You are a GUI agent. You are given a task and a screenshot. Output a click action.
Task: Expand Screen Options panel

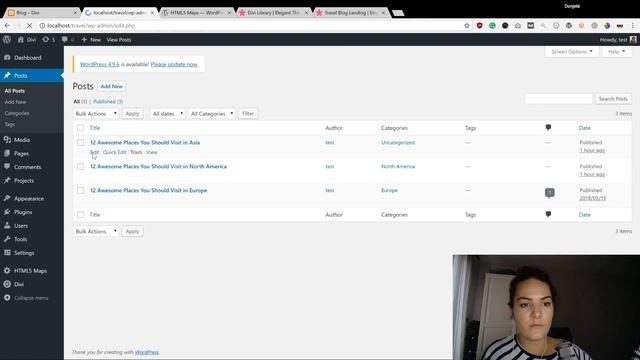pos(571,52)
